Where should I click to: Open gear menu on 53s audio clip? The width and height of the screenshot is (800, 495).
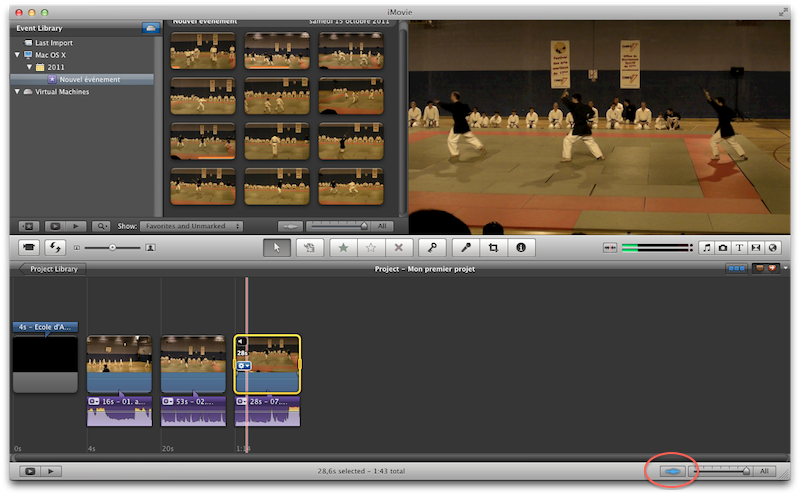pyautogui.click(x=168, y=402)
